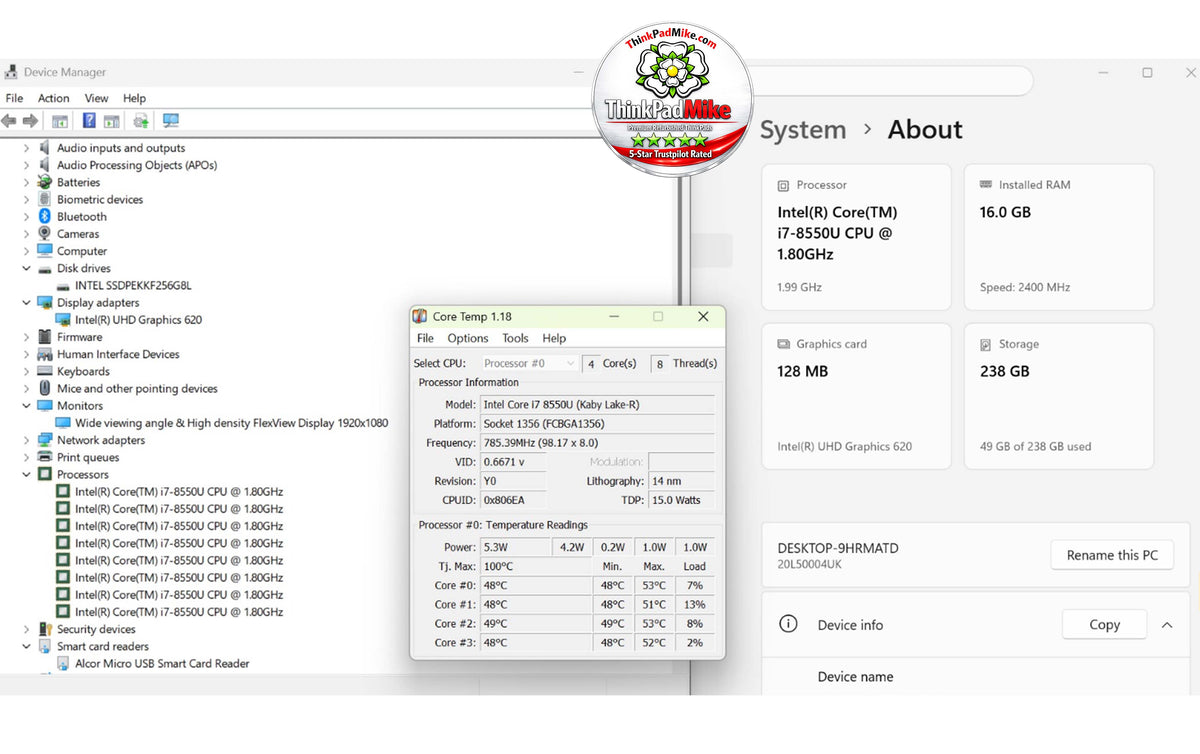Toggle the Show/Hide Action Pane toolbar icon

112,121
